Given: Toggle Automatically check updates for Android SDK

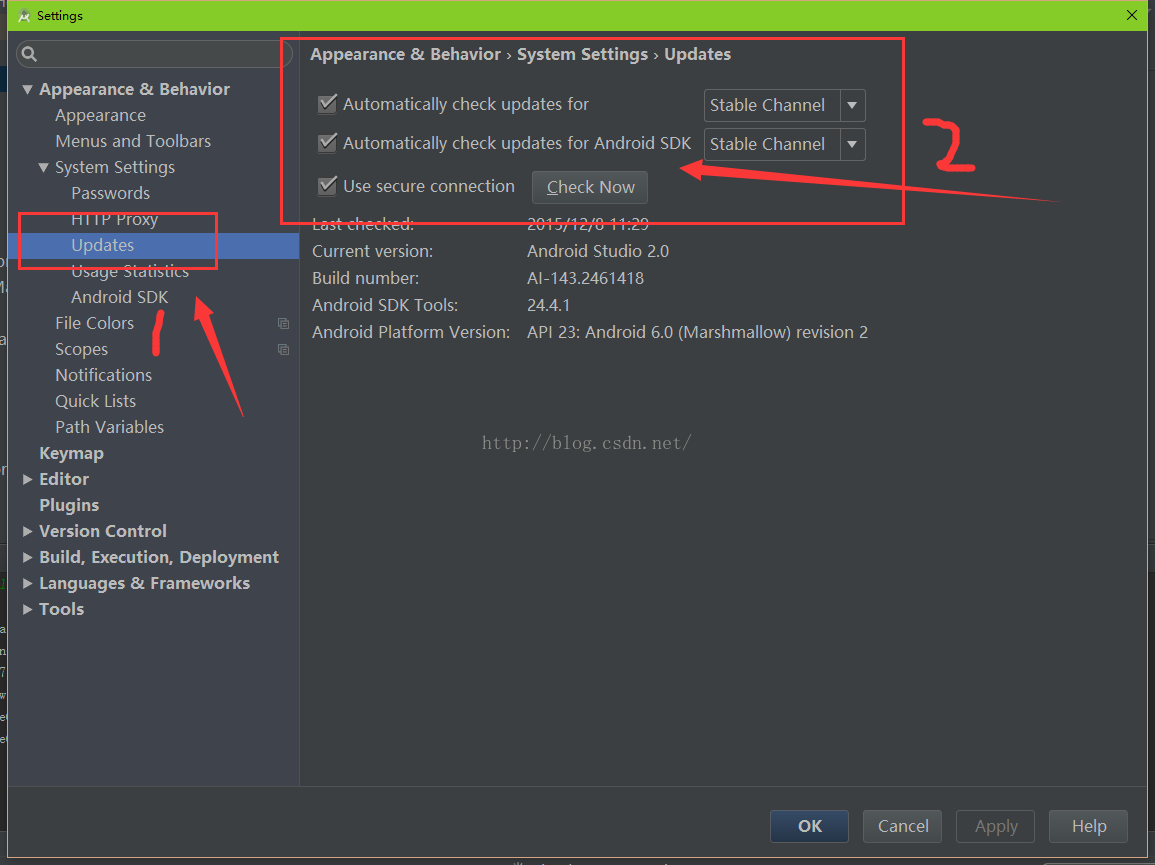Looking at the screenshot, I should [327, 143].
